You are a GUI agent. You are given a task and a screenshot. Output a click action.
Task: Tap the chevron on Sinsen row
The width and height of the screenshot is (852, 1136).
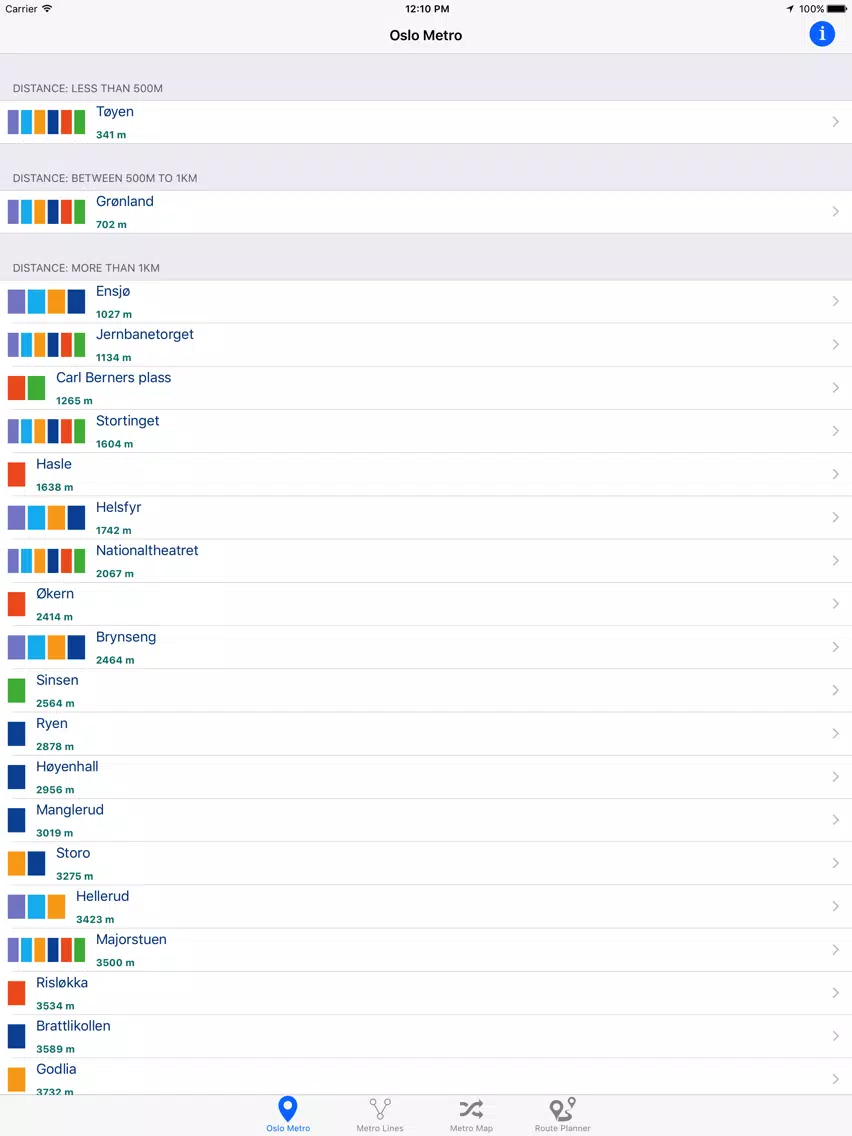(x=835, y=690)
